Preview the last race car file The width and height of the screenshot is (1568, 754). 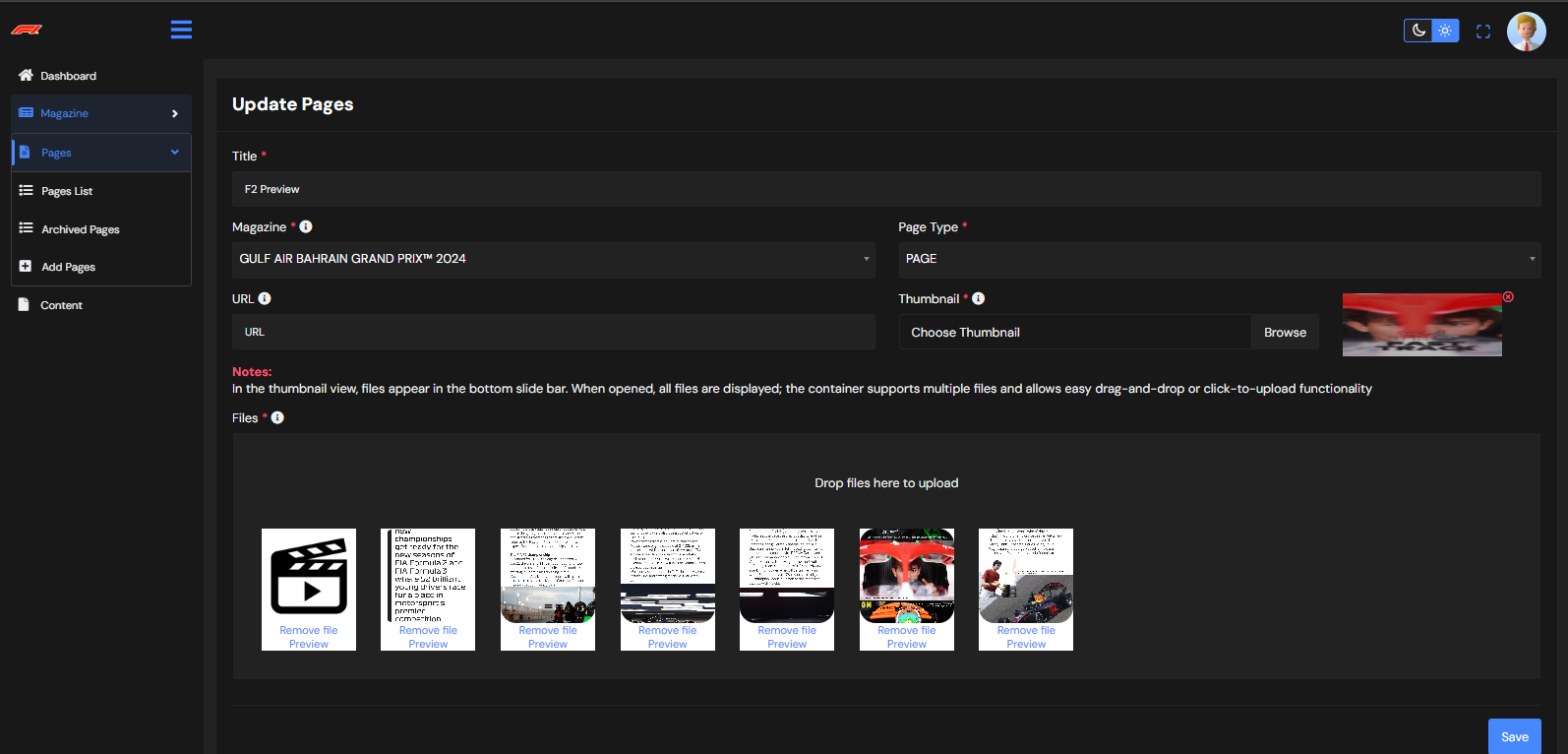click(1026, 645)
